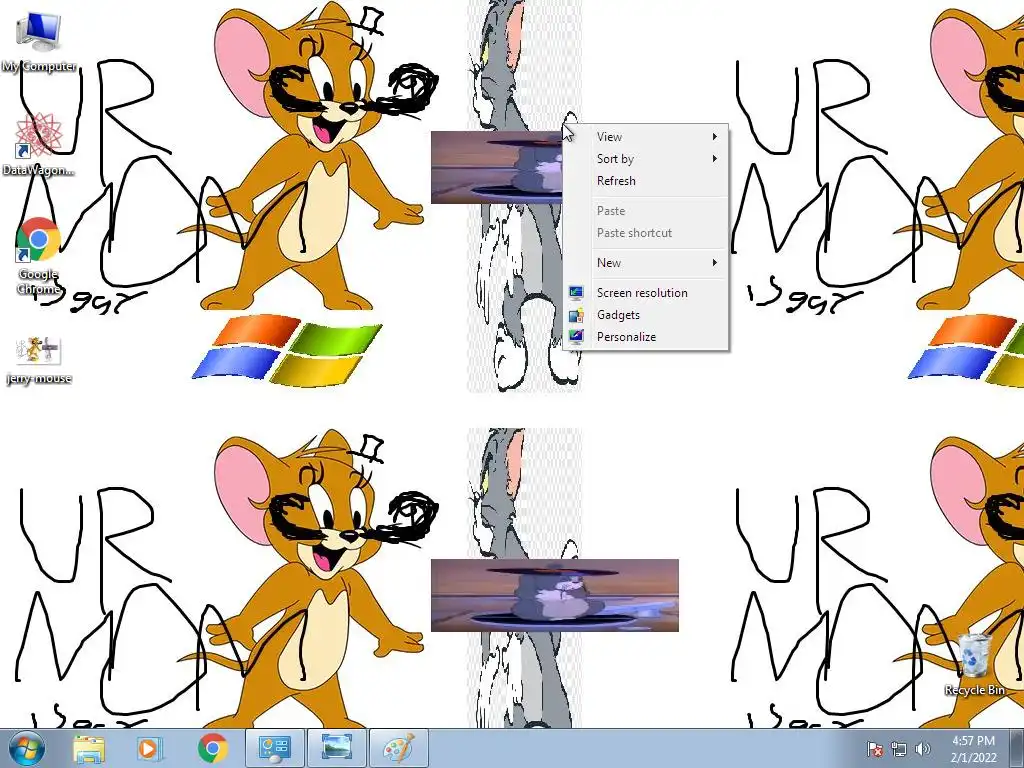Open the volume speaker icon in tray
The width and height of the screenshot is (1024, 768).
922,749
